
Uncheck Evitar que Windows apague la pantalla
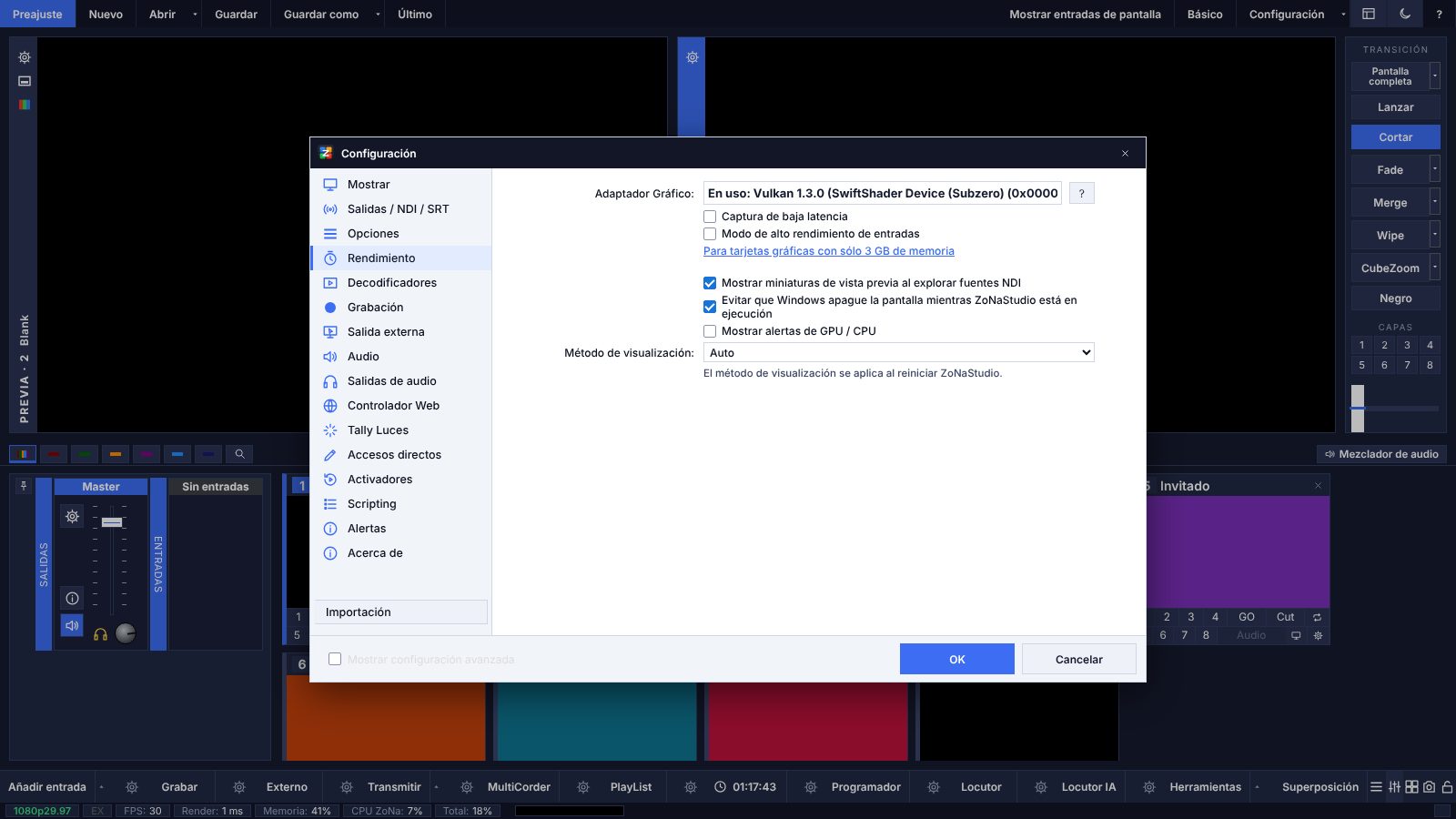(x=710, y=307)
